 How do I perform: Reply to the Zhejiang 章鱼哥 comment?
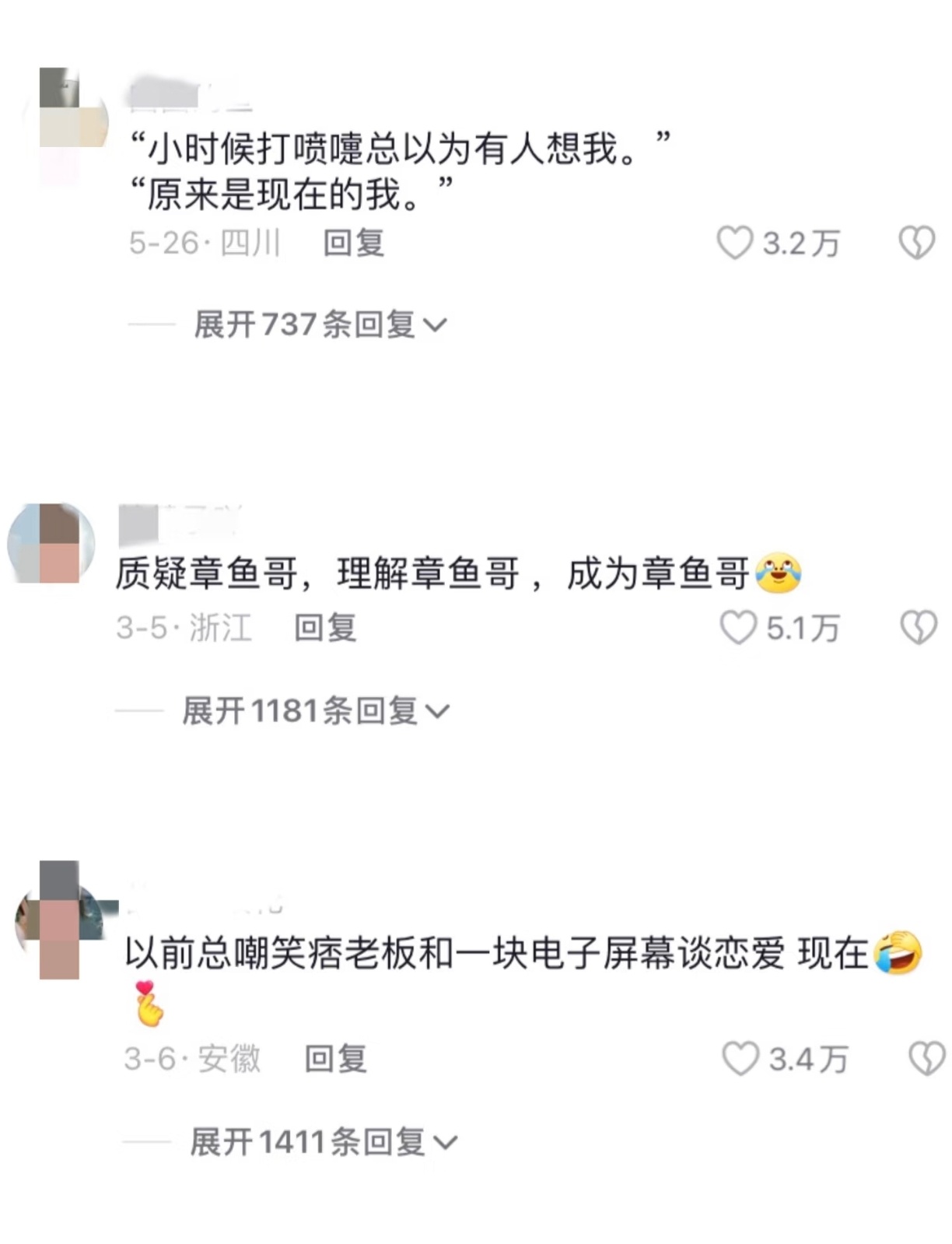tap(325, 628)
